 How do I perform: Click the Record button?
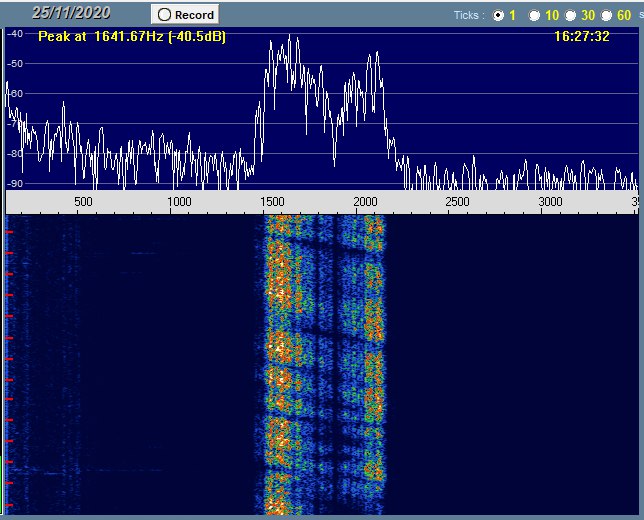(x=185, y=15)
